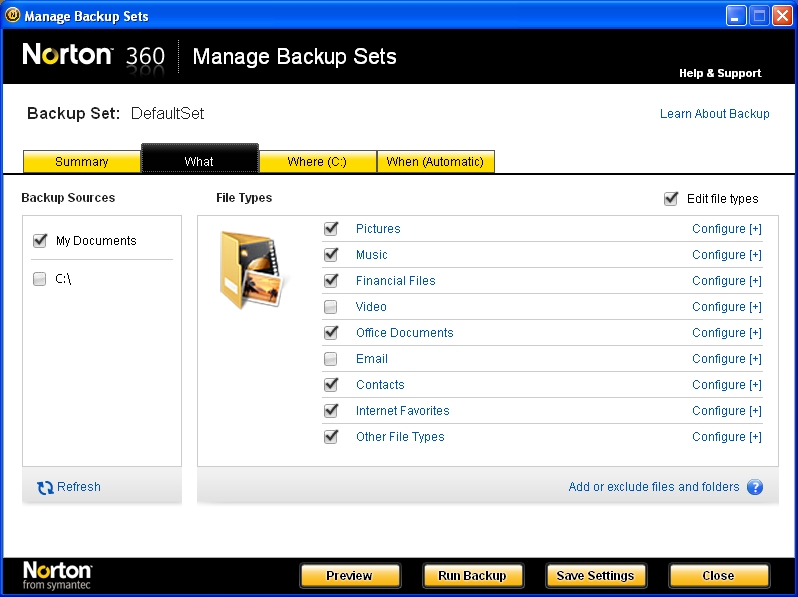The height and width of the screenshot is (597, 798).
Task: Expand Configure [+] for Financial Files
Action: 727,281
